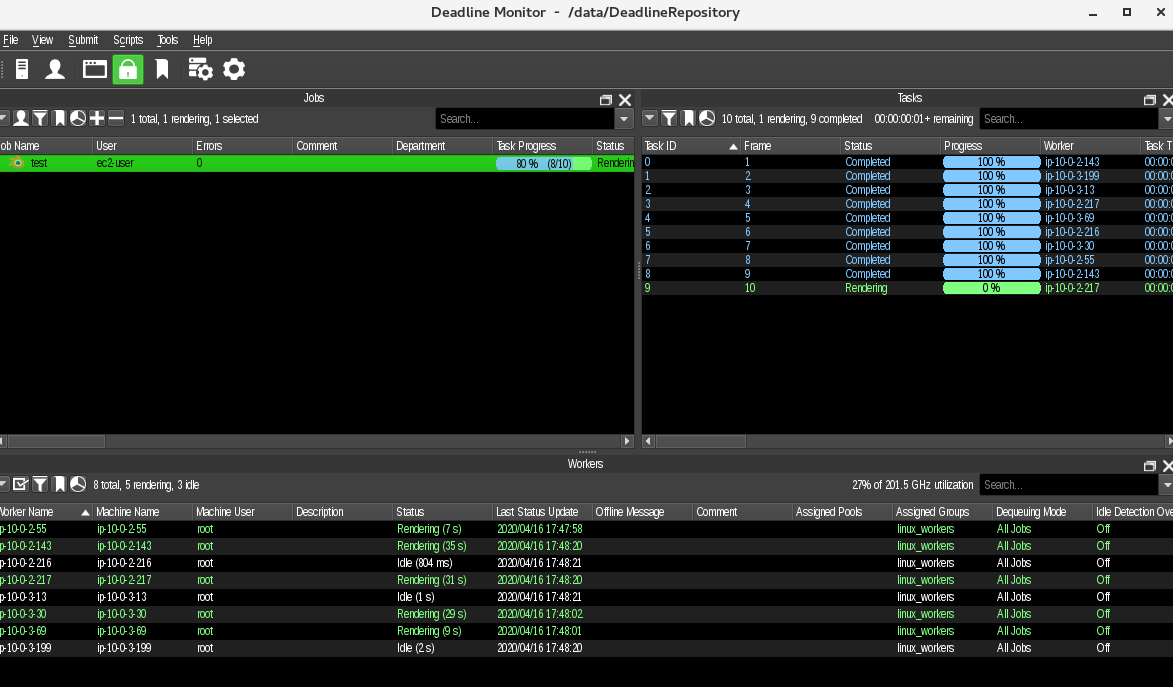Click the filter funnel in Tasks panel
The image size is (1173, 687).
click(669, 118)
